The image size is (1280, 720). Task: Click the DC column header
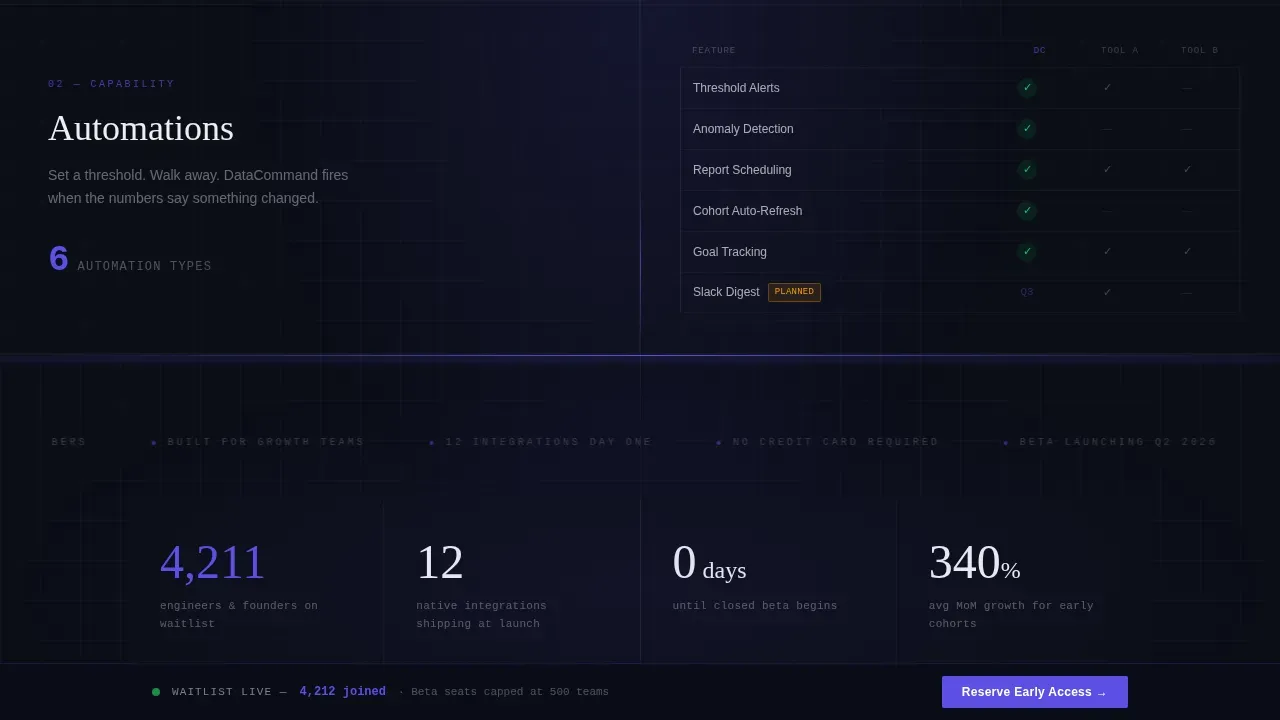[x=1040, y=51]
